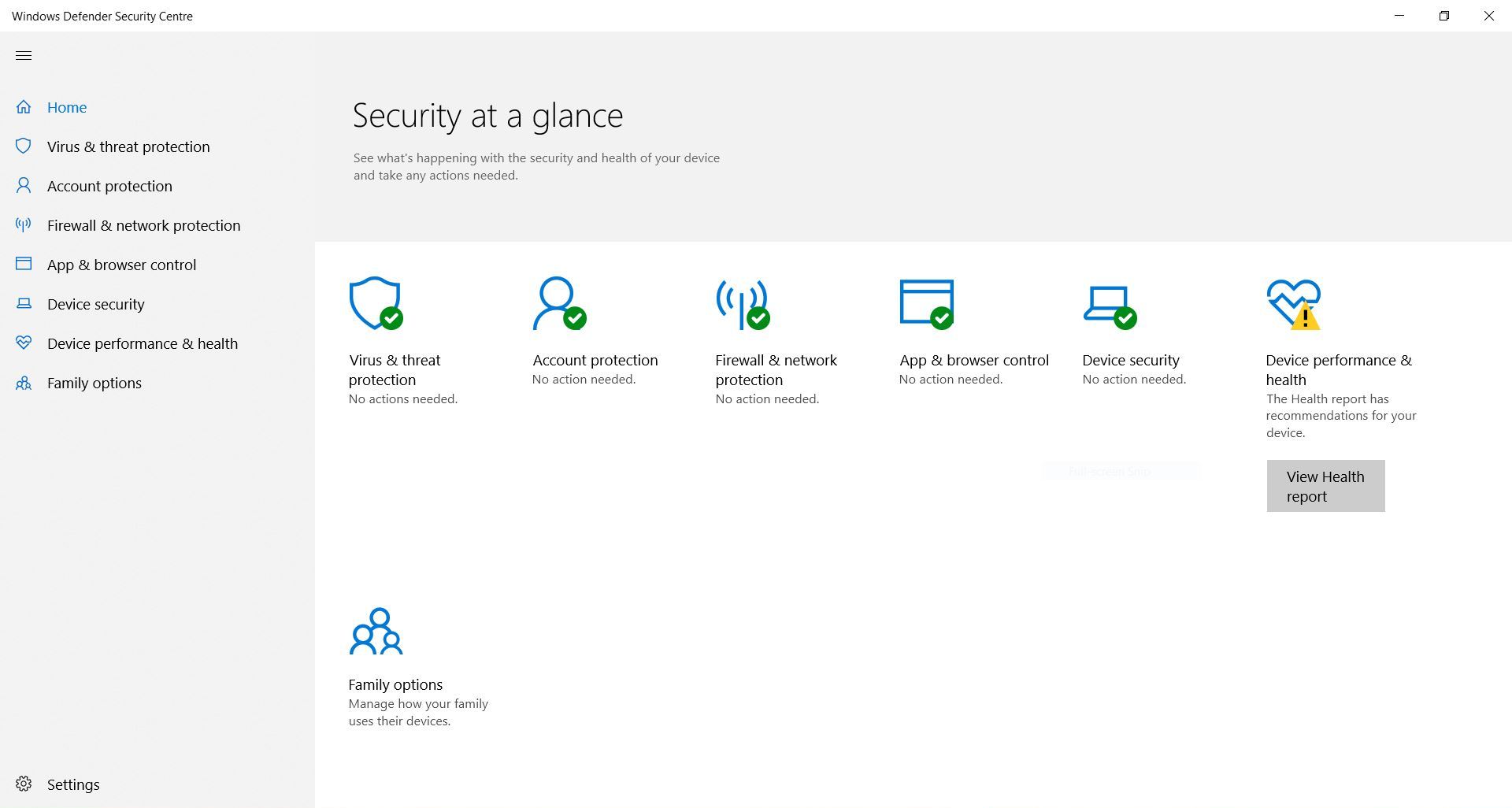This screenshot has height=808, width=1512.
Task: Go to Device performance & health in sidebar
Action: [x=143, y=343]
